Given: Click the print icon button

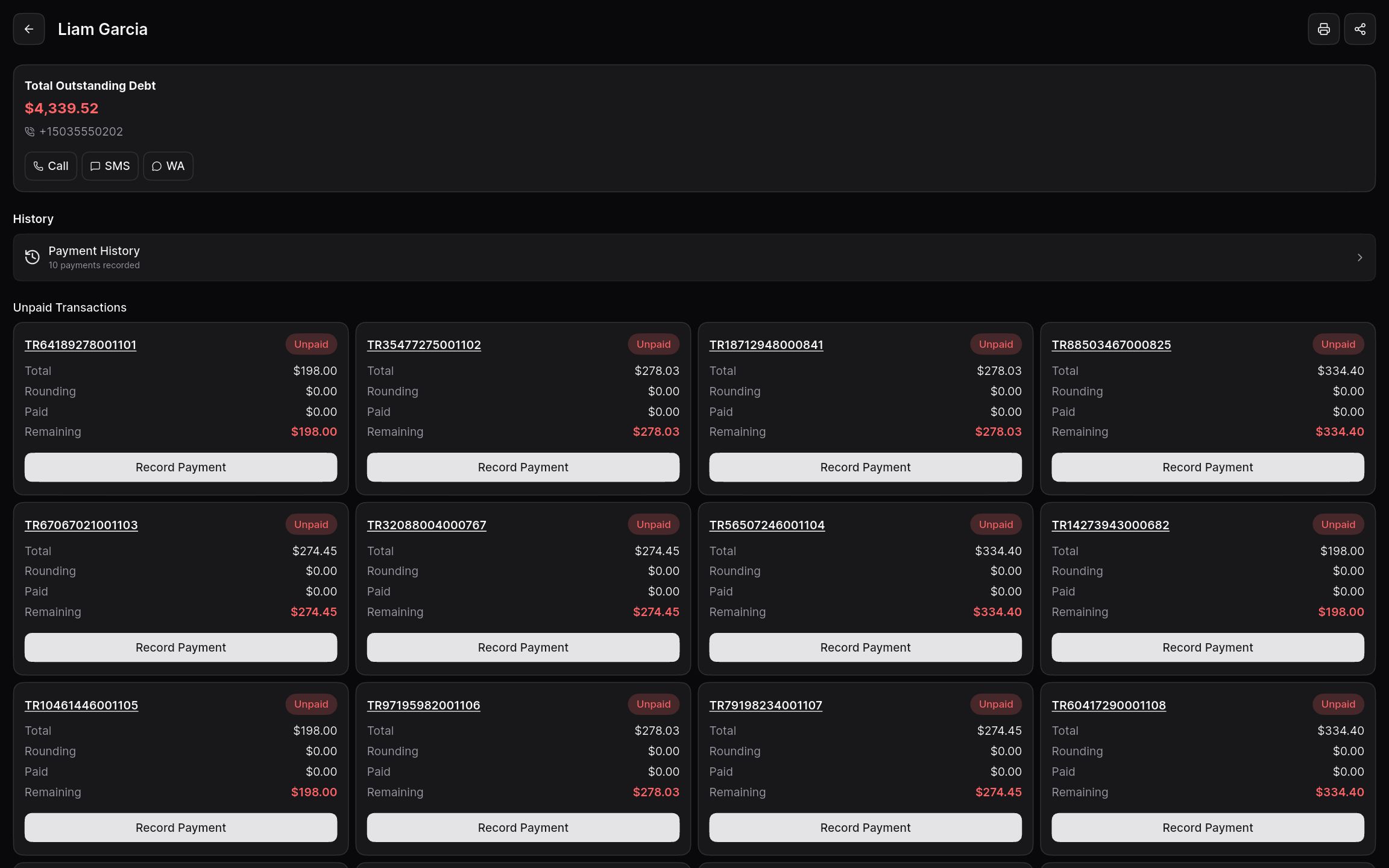Looking at the screenshot, I should click(1324, 29).
